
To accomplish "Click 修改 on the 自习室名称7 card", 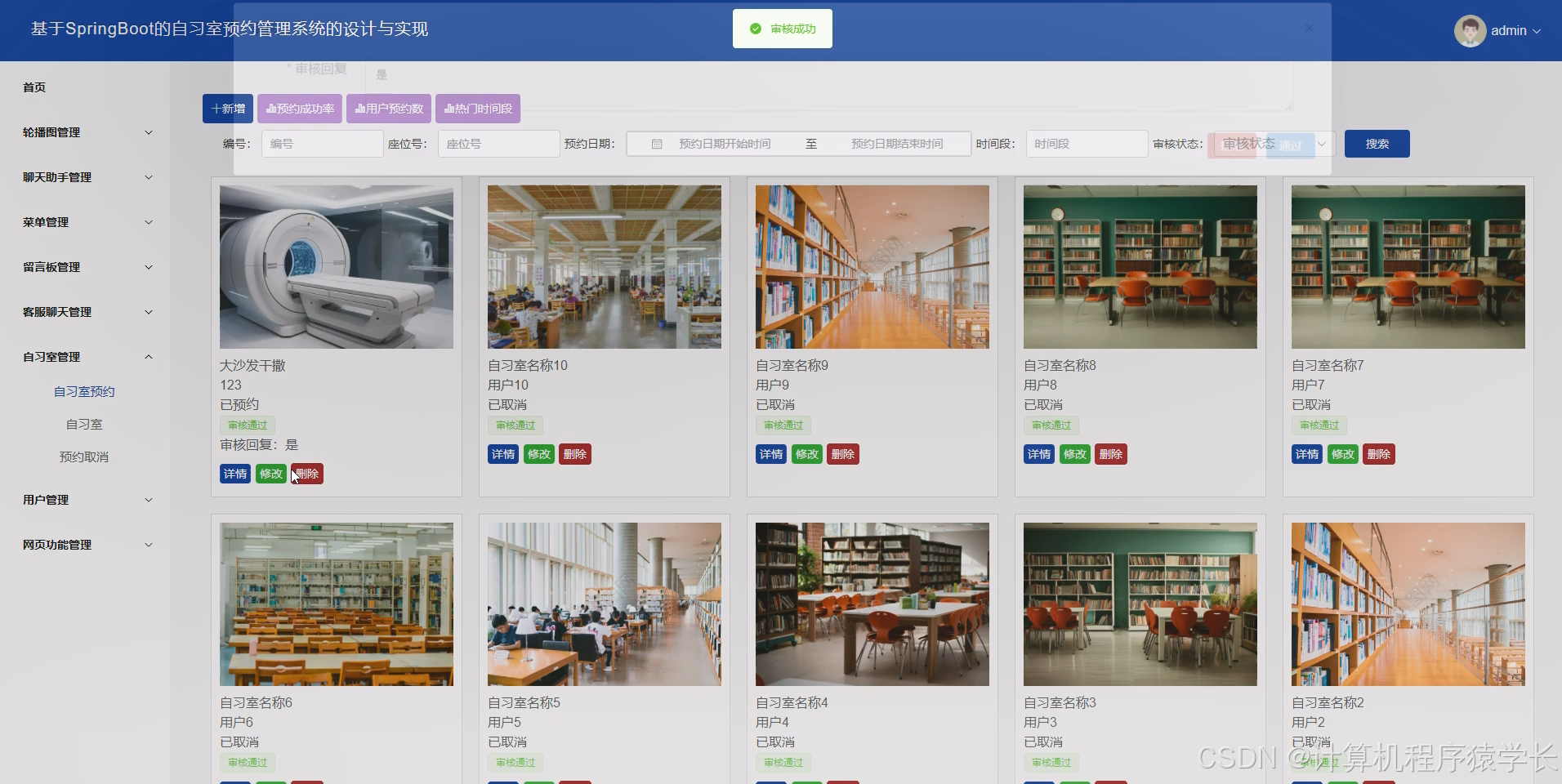I will 1343,454.
